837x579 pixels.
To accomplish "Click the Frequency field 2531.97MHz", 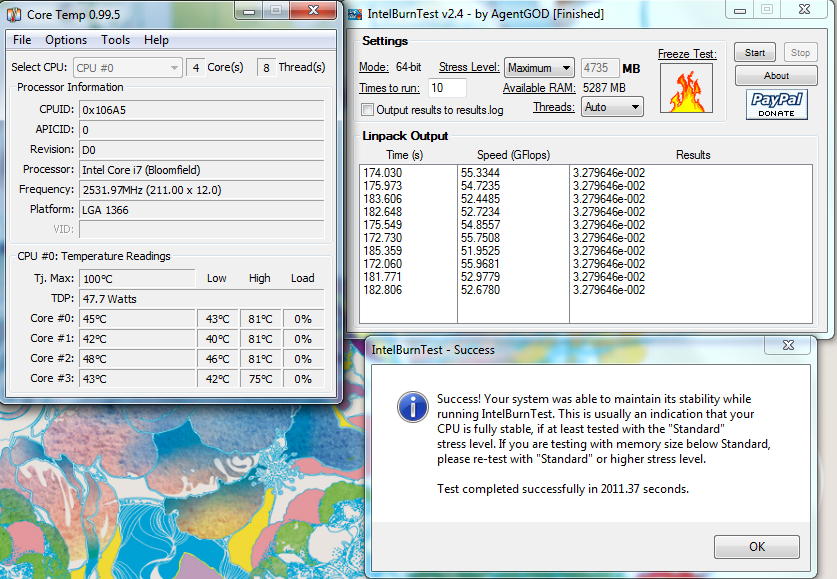I will pos(202,190).
